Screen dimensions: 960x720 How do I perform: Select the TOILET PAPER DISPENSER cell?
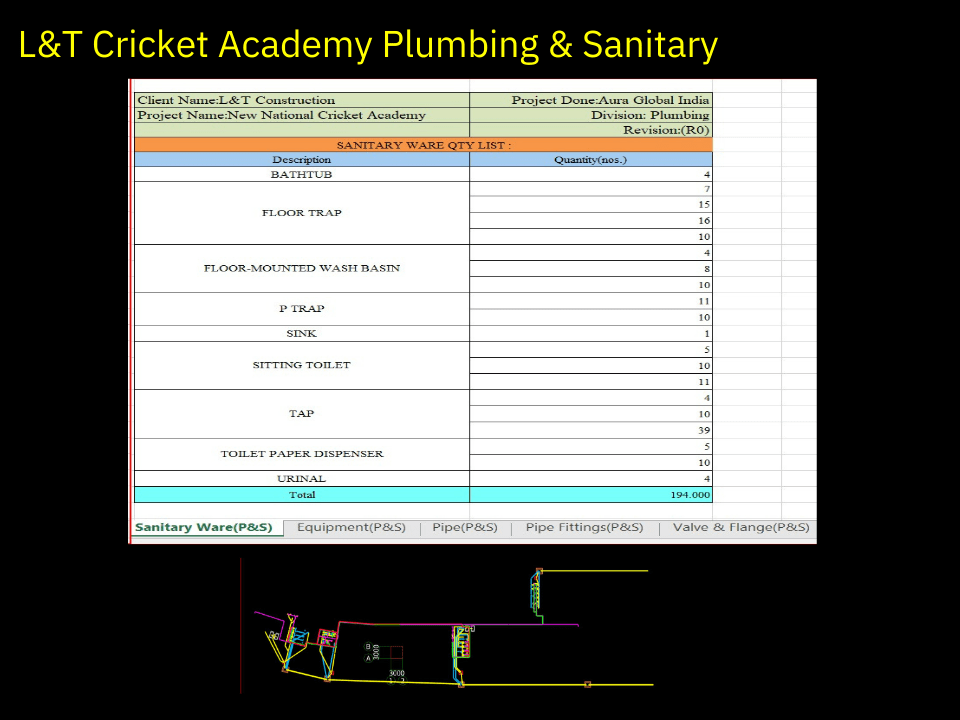coord(302,454)
